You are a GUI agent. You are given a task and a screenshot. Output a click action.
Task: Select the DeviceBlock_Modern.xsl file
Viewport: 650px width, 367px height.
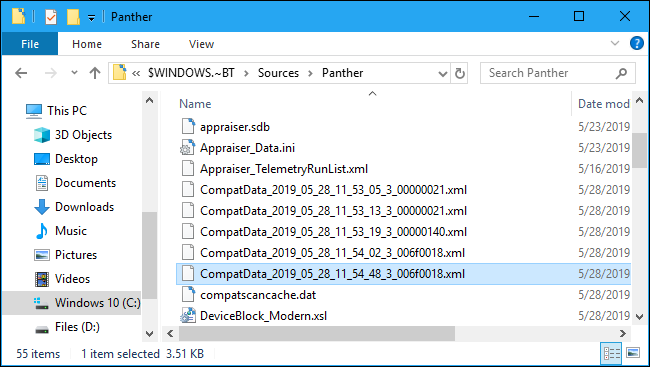[x=263, y=316]
